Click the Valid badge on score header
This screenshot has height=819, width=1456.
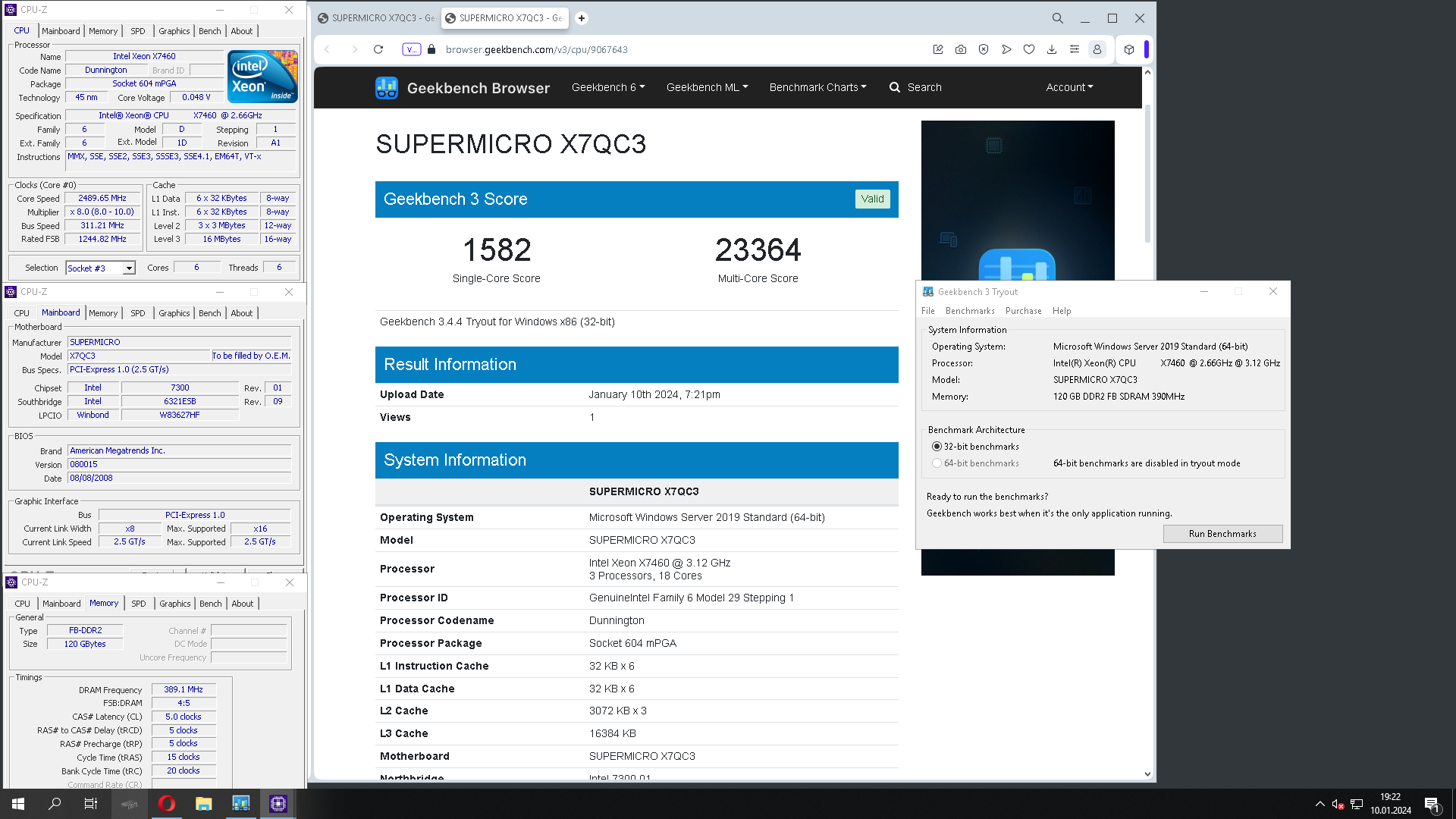coord(872,199)
